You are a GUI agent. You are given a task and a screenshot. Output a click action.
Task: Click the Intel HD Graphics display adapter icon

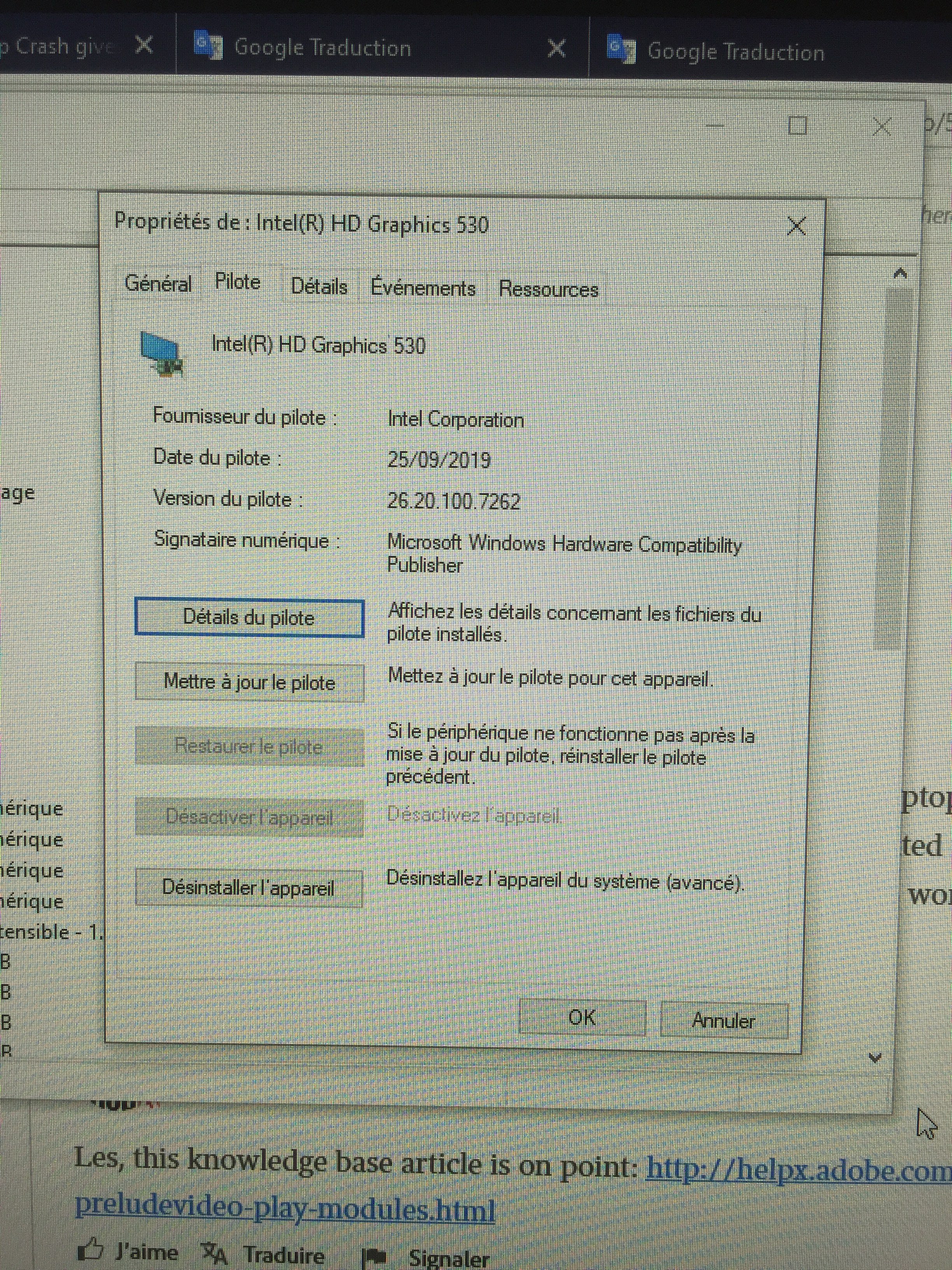click(x=163, y=354)
